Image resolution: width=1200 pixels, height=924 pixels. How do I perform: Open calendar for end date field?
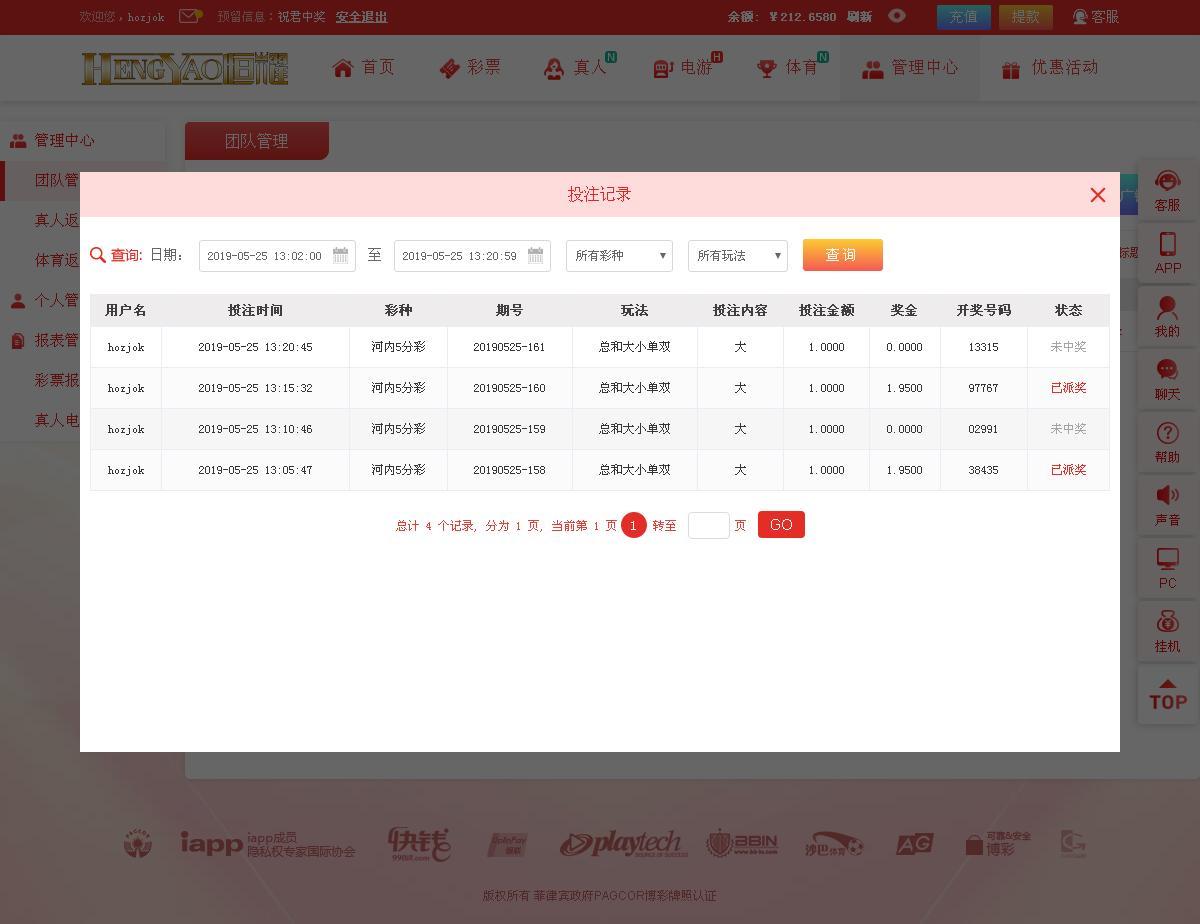click(535, 255)
